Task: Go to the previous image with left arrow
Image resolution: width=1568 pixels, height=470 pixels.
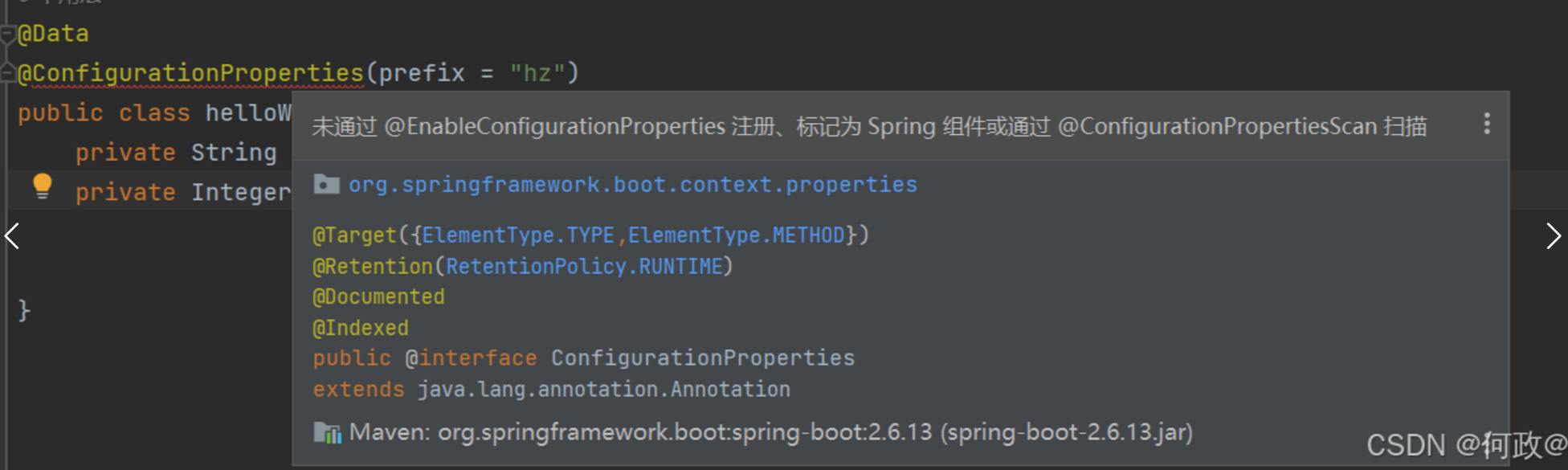Action: (x=13, y=236)
